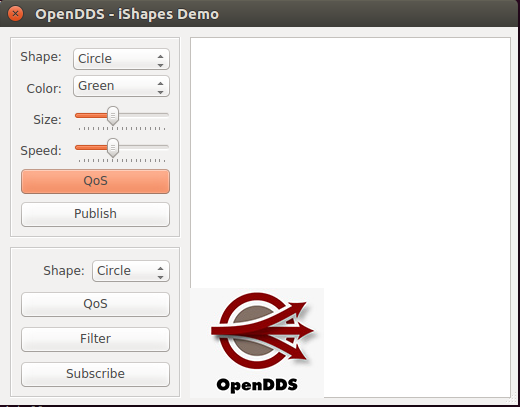
Task: Click the Publish button
Action: click(95, 214)
